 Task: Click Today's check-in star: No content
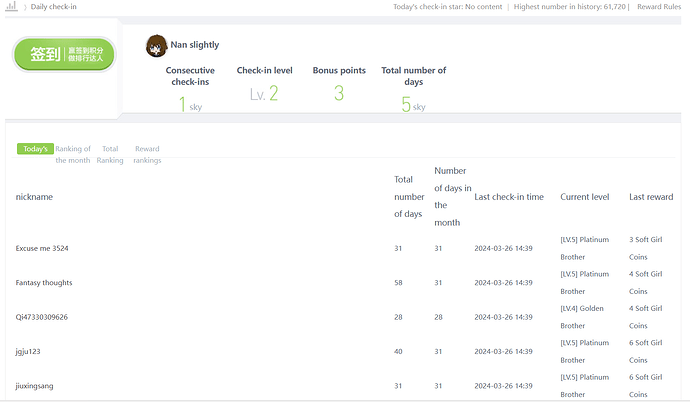tap(448, 7)
